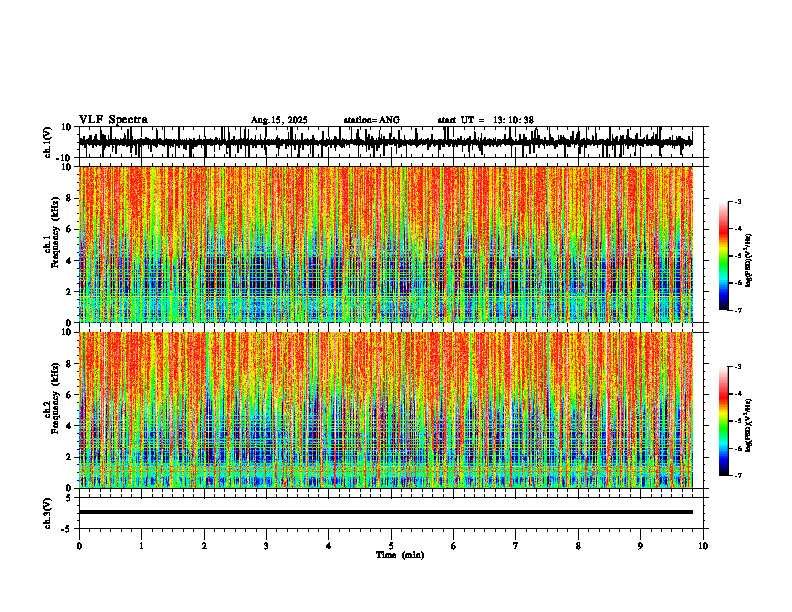792x612 pixels.
Task: Click the time axis tick label '9'
Action: pos(640,546)
